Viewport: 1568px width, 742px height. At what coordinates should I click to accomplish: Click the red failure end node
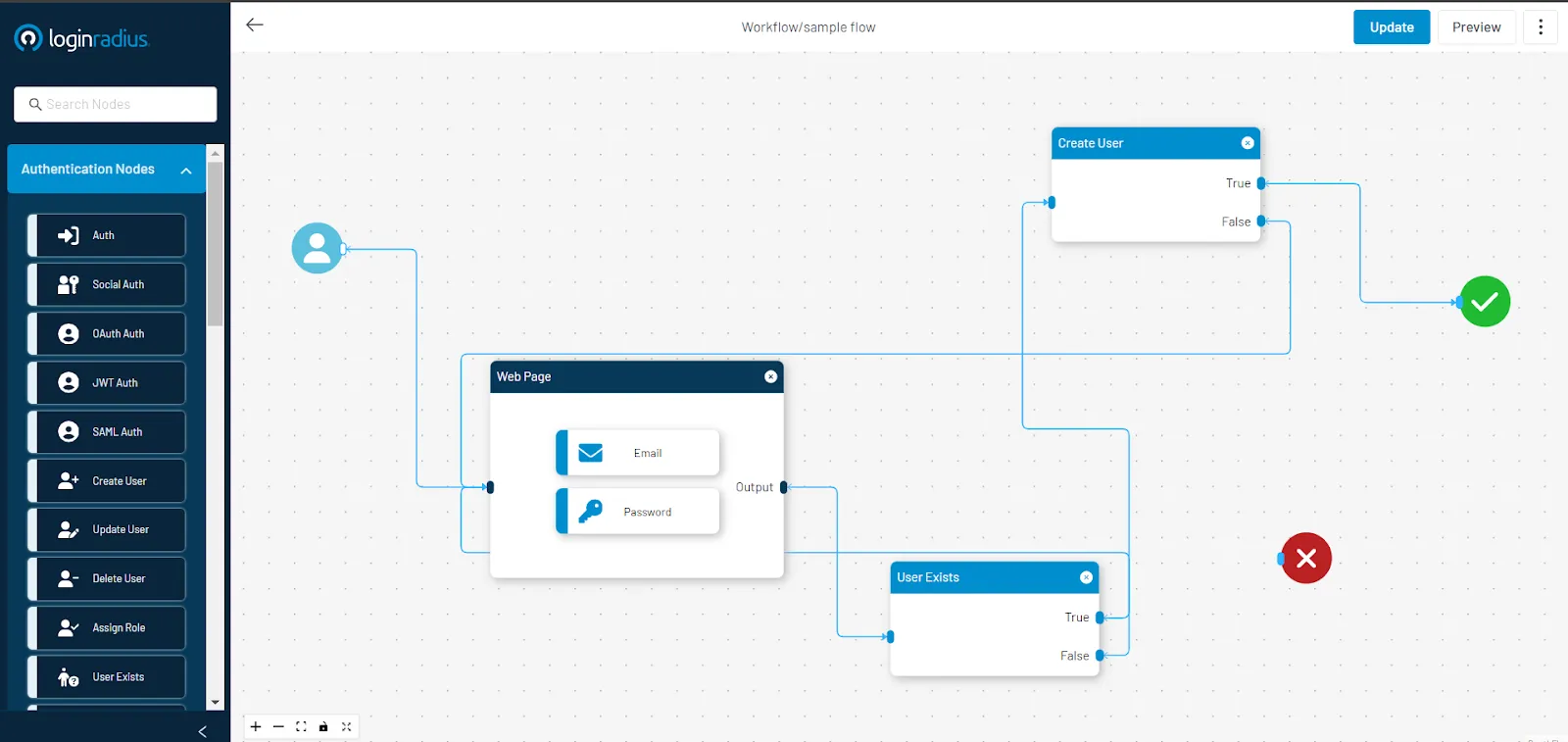1306,559
